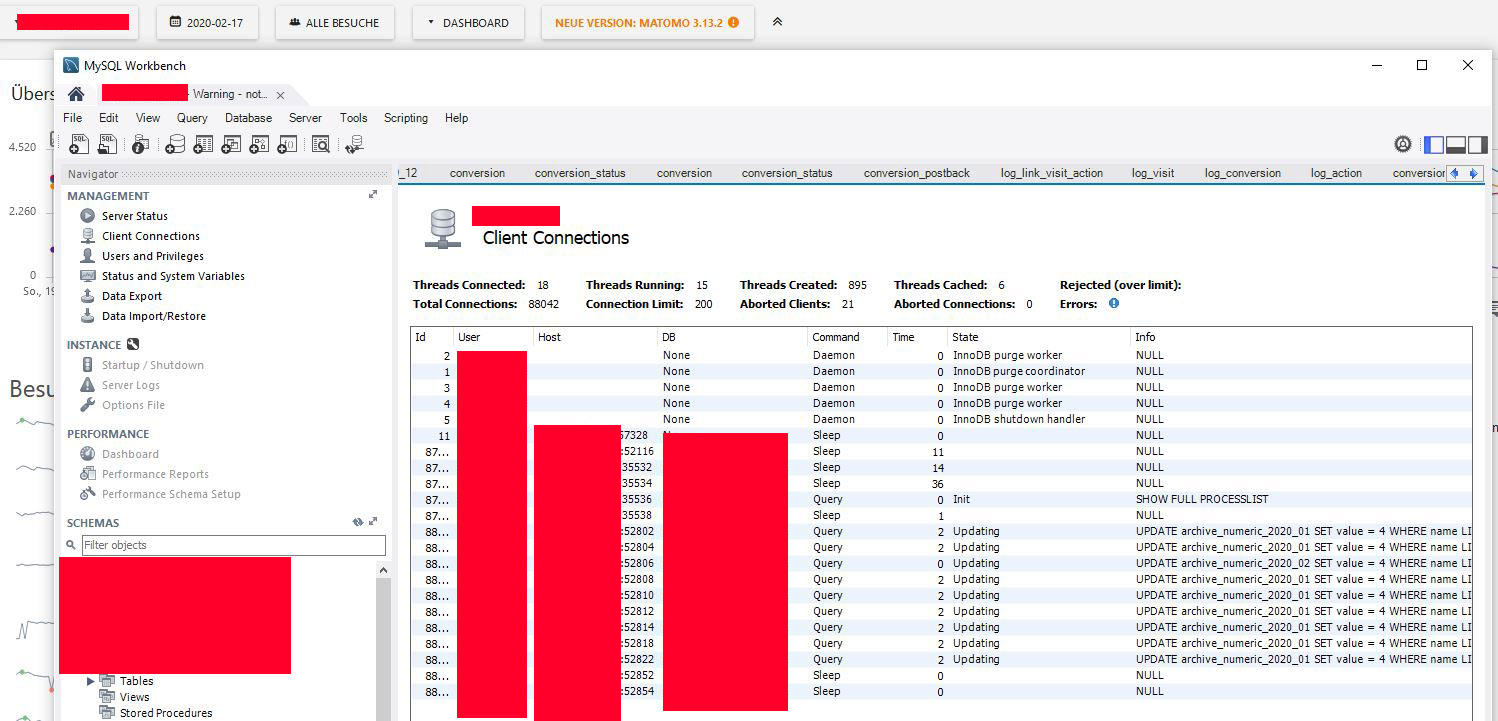Viewport: 1498px width, 721px height.
Task: Click the Errors info icon
Action: tap(1114, 303)
